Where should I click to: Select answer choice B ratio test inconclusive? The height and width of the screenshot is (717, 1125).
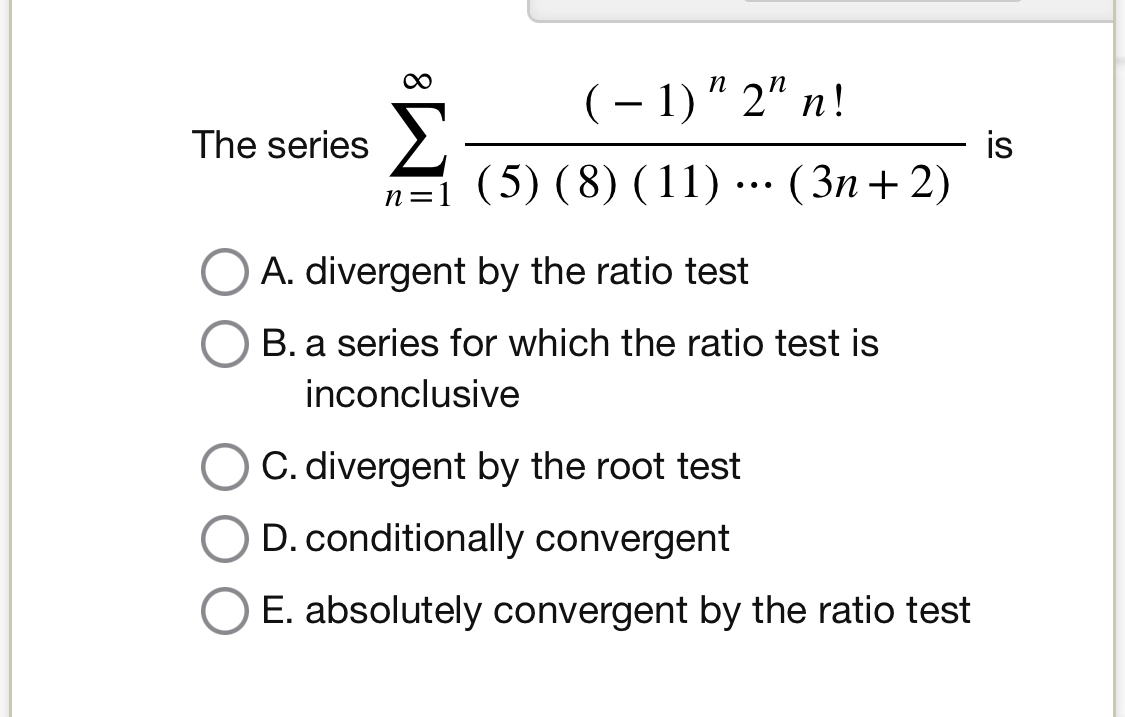click(x=590, y=344)
